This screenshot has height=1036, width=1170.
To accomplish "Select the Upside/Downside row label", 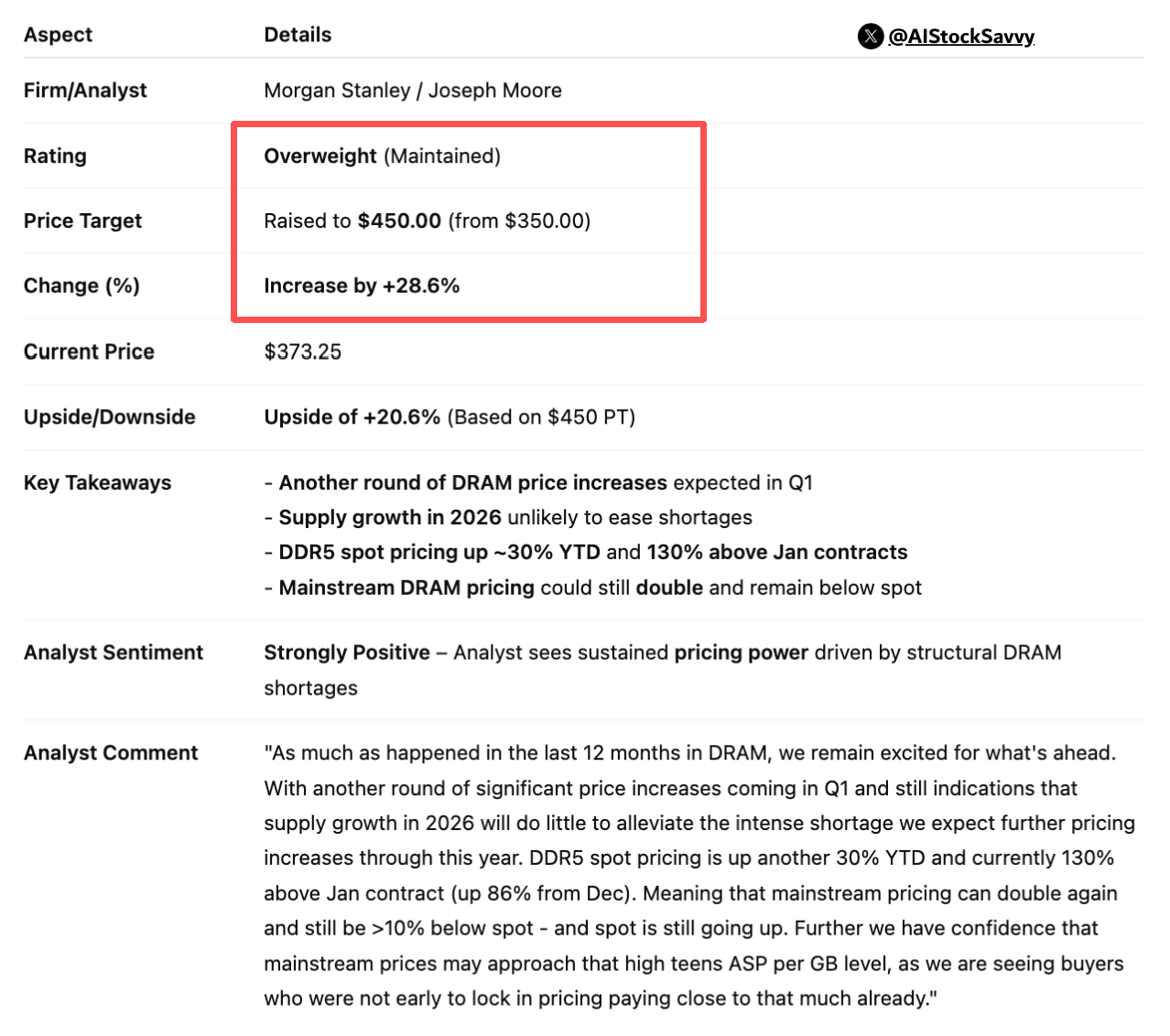I will [109, 416].
